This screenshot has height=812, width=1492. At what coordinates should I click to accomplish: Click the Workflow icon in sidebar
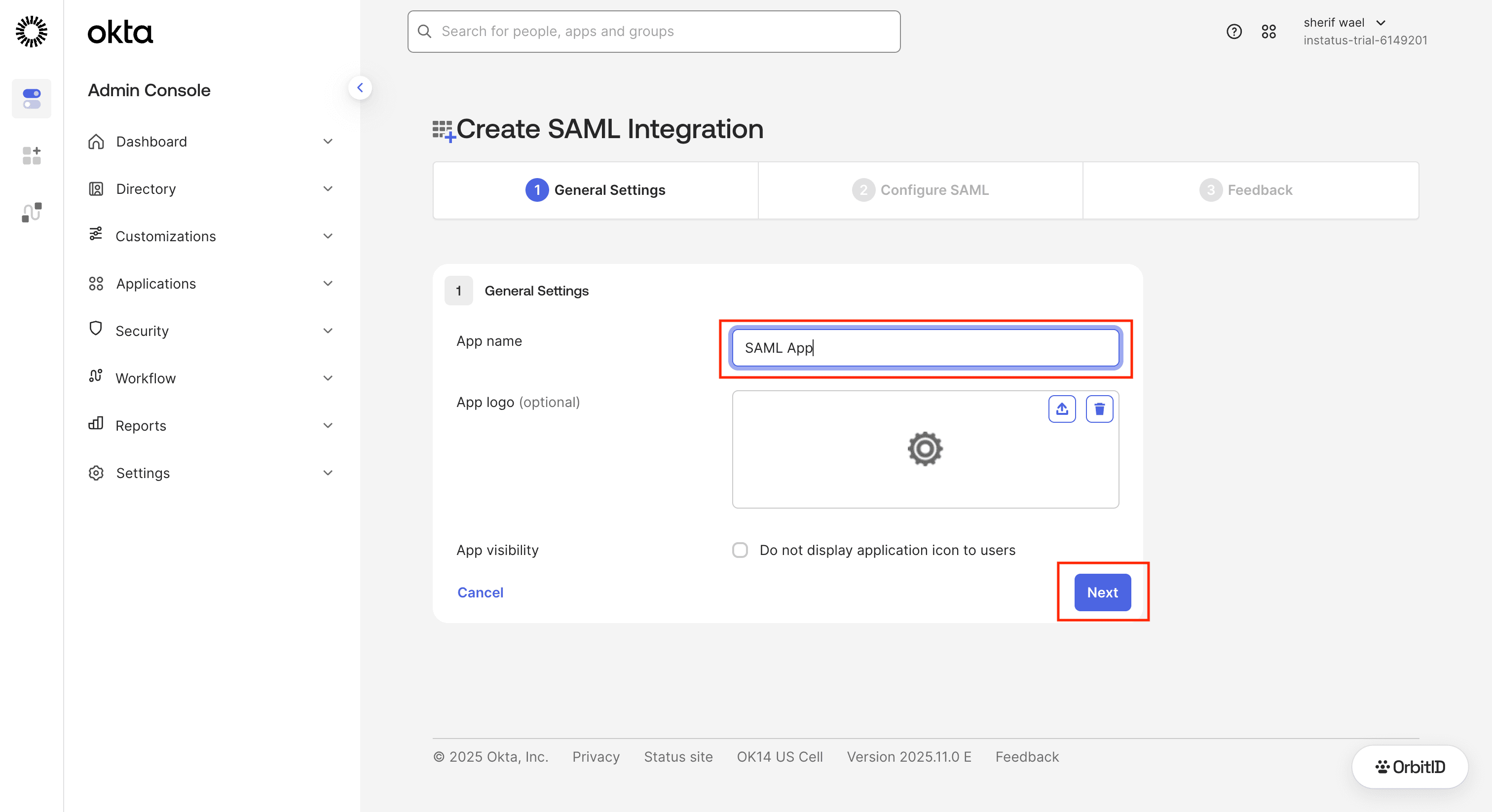[x=96, y=376]
